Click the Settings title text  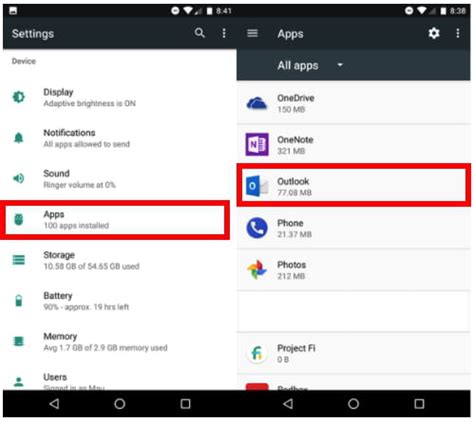click(x=33, y=34)
